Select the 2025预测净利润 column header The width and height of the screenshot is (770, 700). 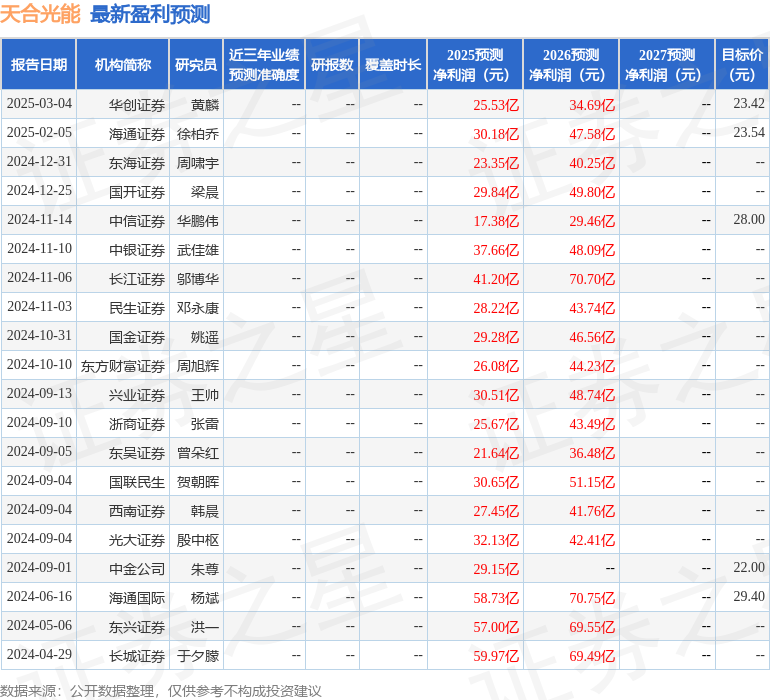(x=475, y=64)
